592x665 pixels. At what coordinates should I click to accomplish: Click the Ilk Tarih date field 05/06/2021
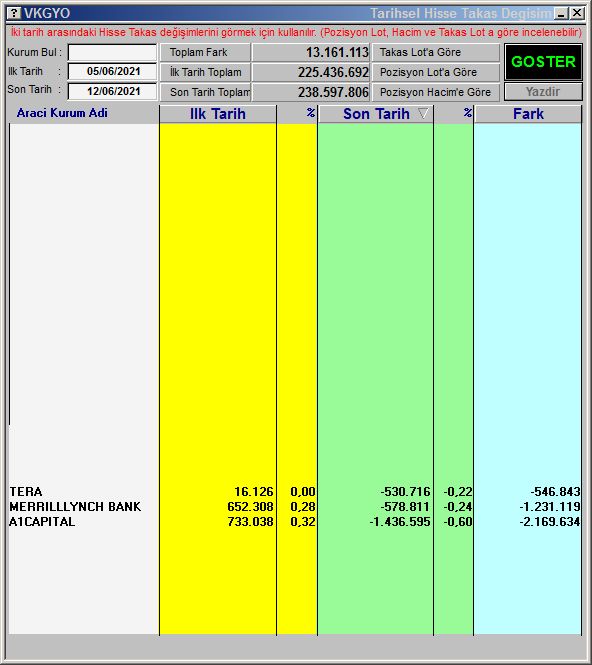pos(112,71)
